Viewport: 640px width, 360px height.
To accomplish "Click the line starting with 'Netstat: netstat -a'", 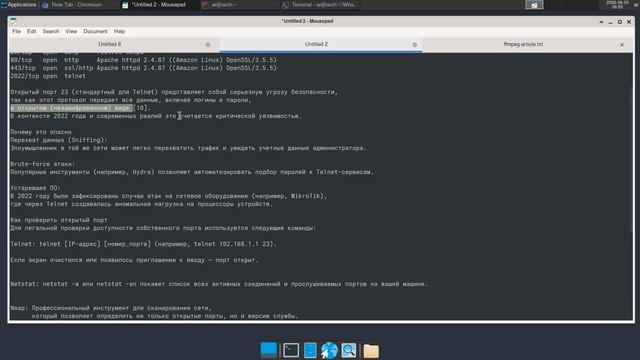I will point(219,284).
